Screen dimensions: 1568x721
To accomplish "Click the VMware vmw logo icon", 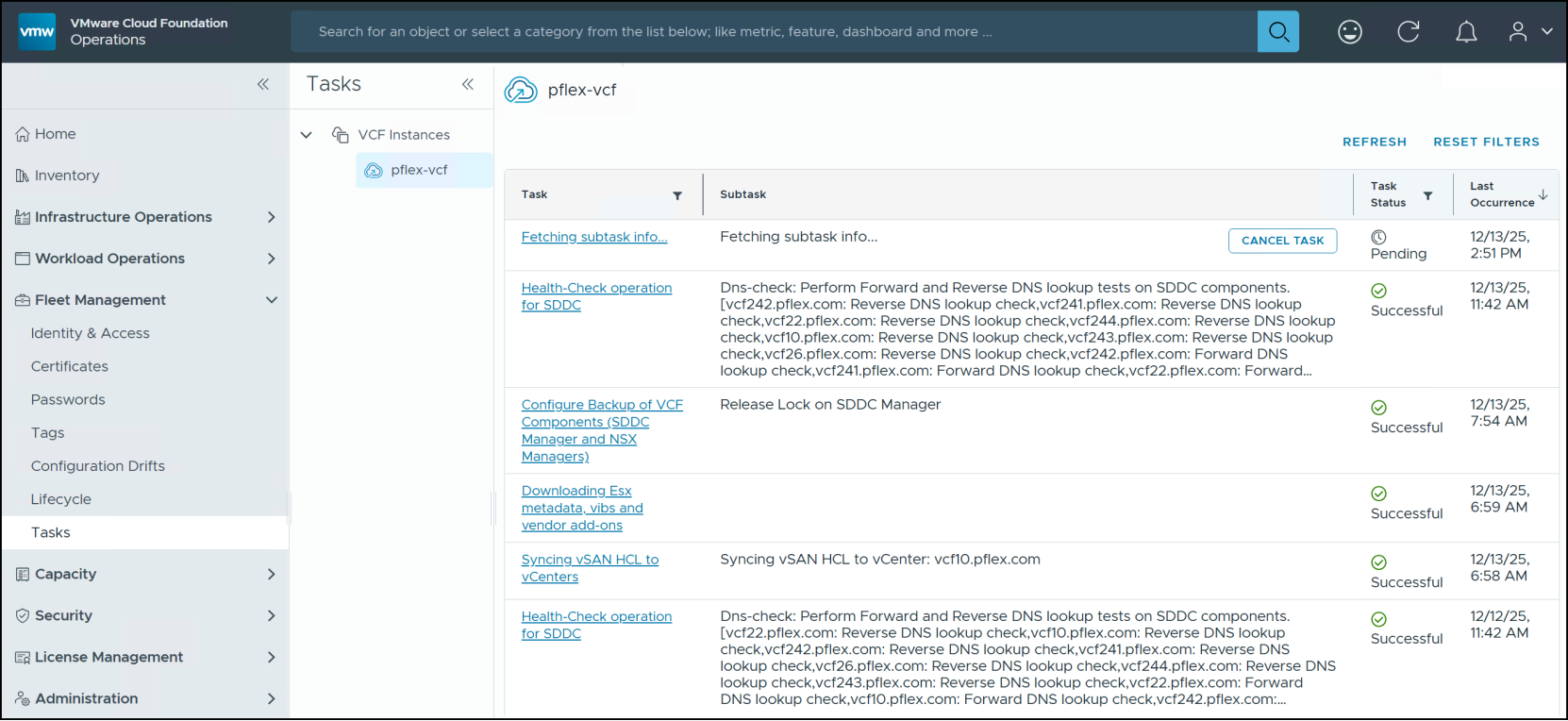I will pyautogui.click(x=37, y=31).
